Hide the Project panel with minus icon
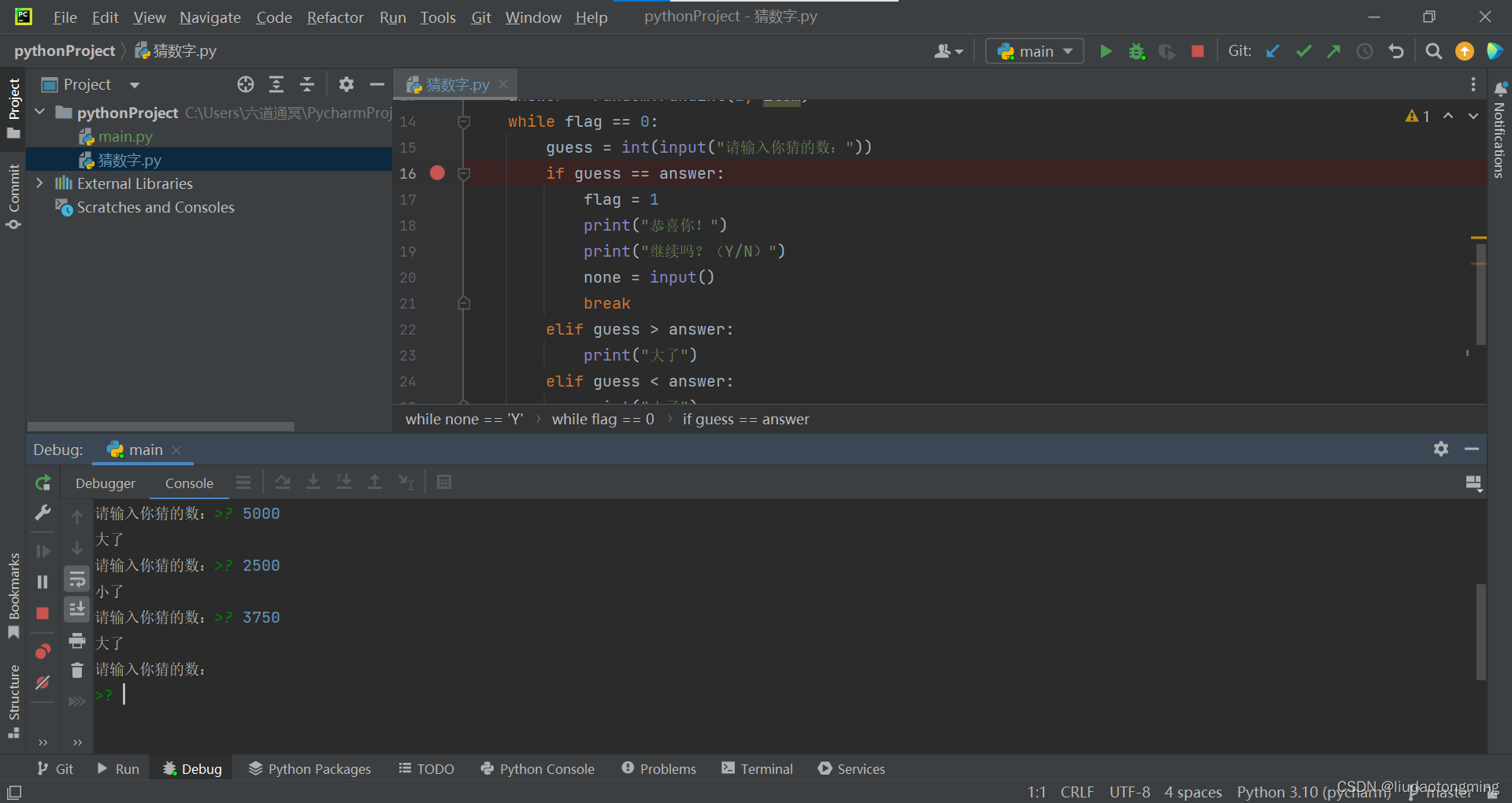Viewport: 1512px width, 803px height. click(x=377, y=84)
